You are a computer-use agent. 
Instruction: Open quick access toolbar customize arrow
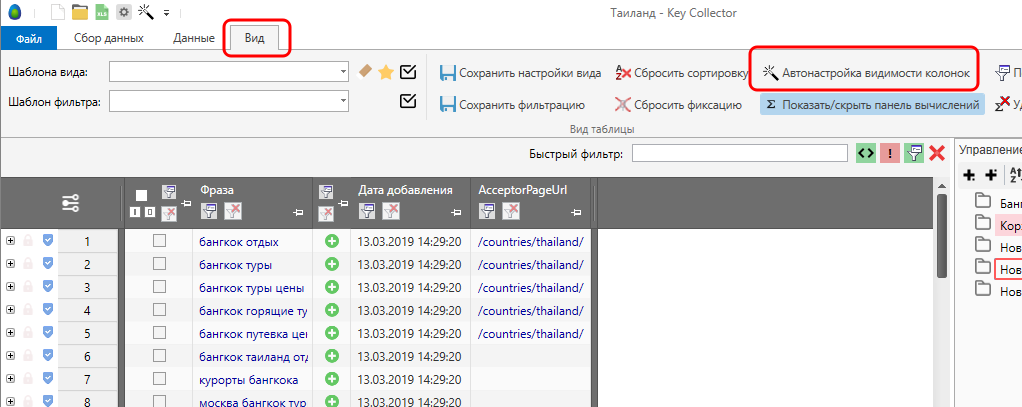tap(167, 13)
